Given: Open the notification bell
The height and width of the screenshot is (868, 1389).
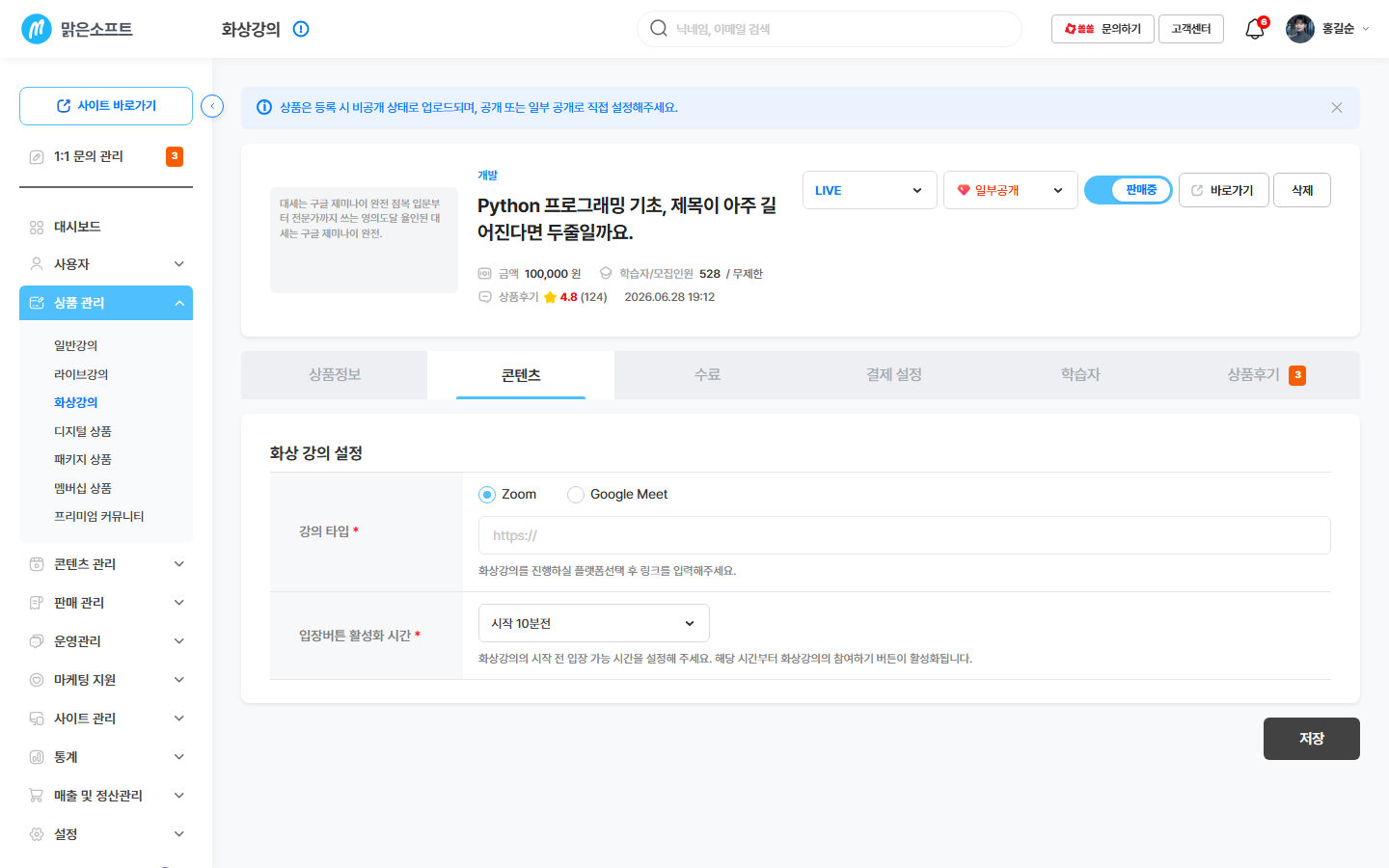Looking at the screenshot, I should point(1254,29).
